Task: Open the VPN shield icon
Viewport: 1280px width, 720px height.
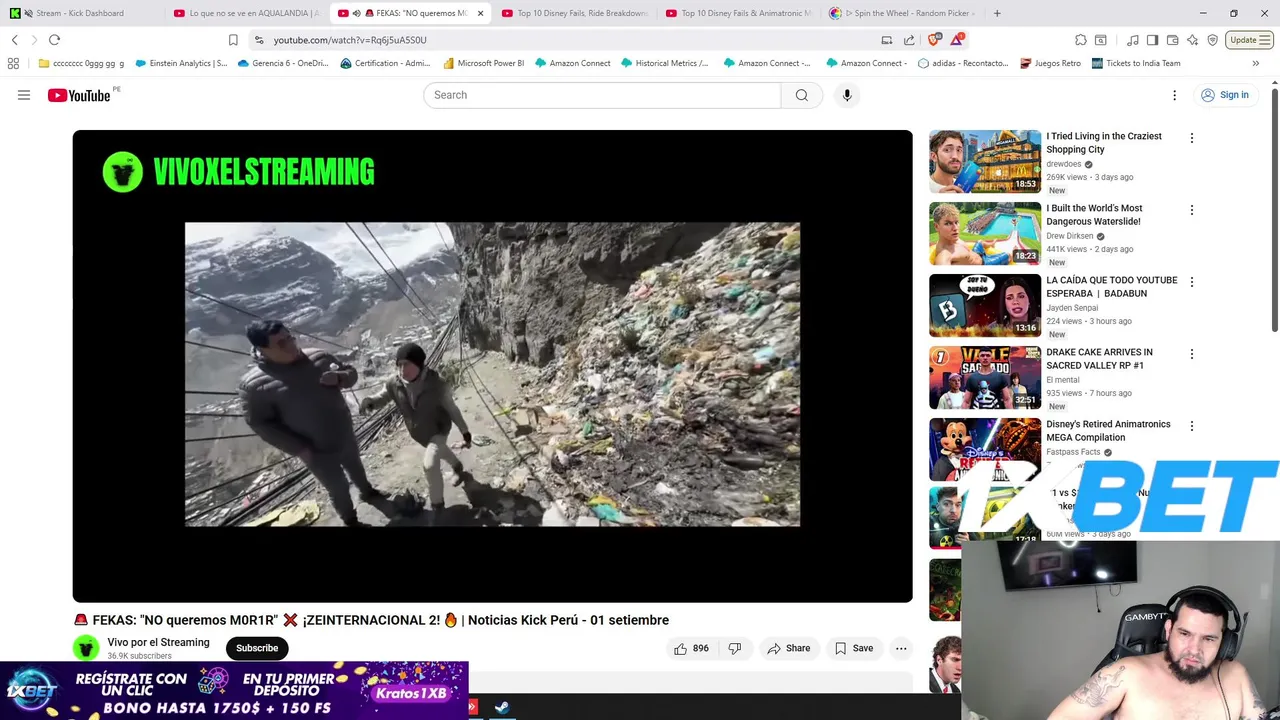Action: [1212, 40]
